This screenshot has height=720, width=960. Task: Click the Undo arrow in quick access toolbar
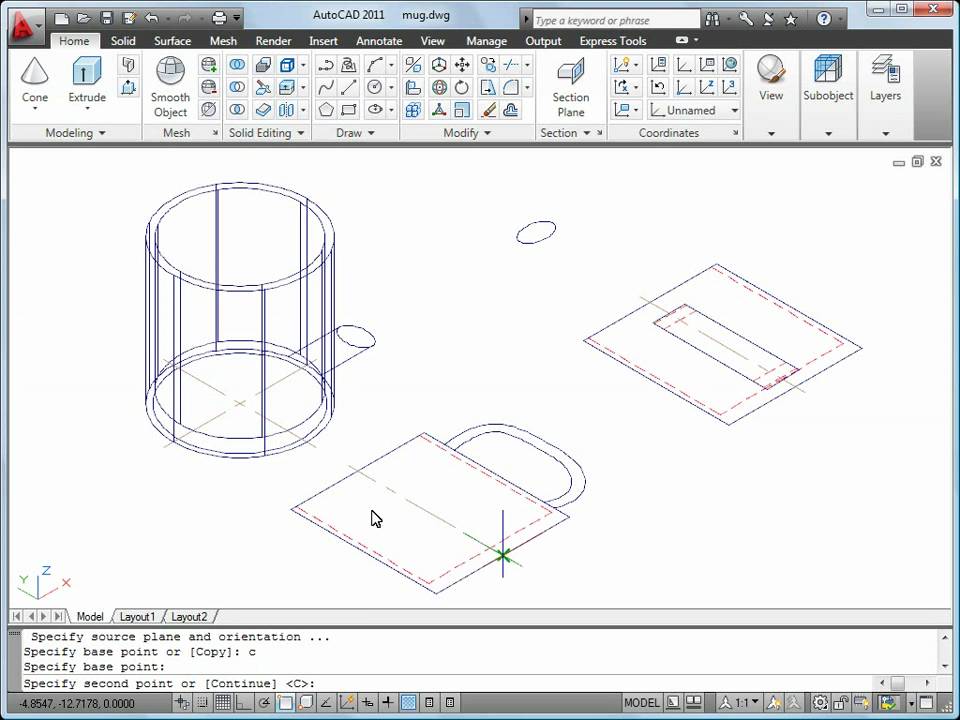click(x=151, y=18)
